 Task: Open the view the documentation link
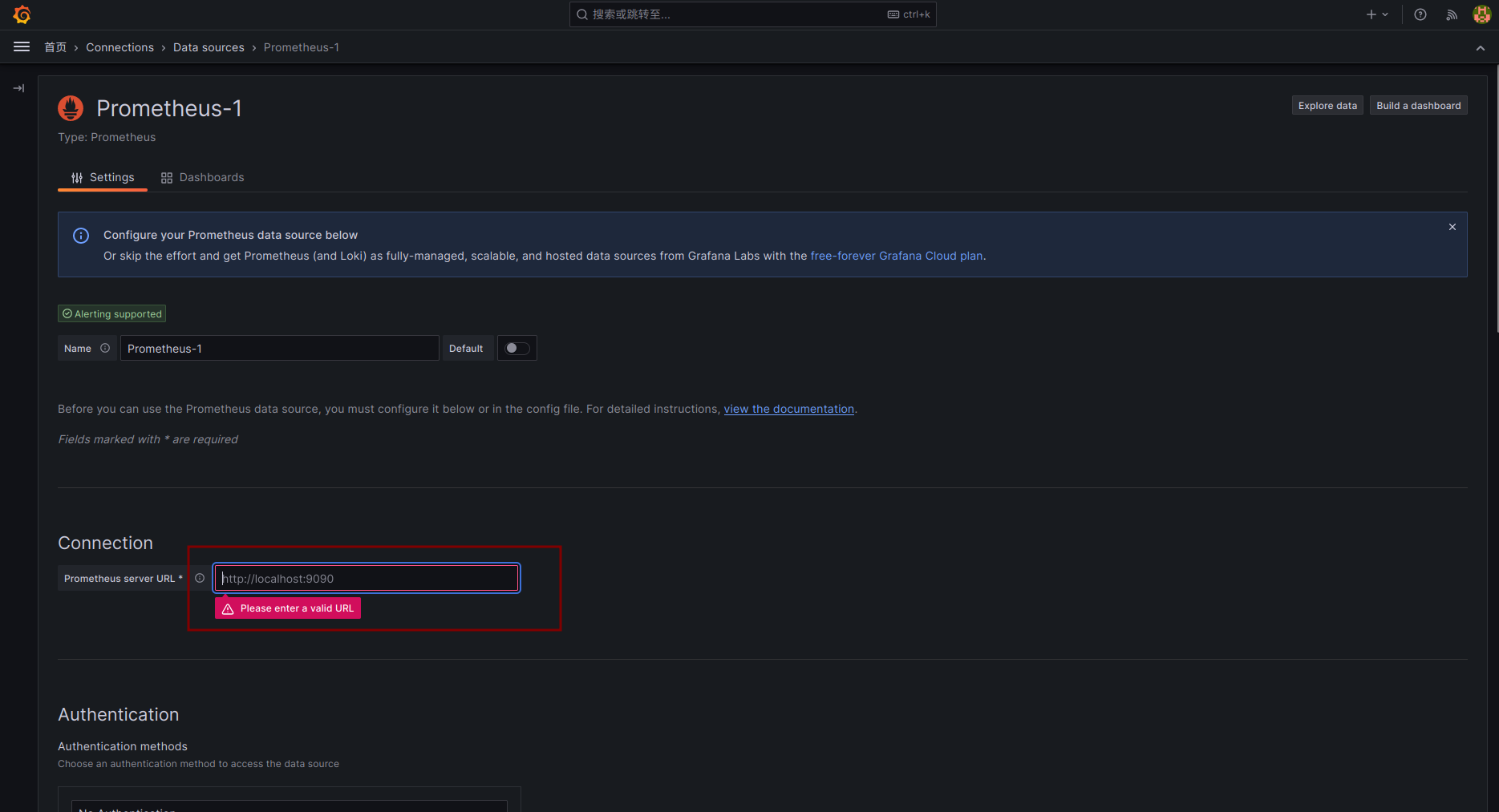point(788,409)
